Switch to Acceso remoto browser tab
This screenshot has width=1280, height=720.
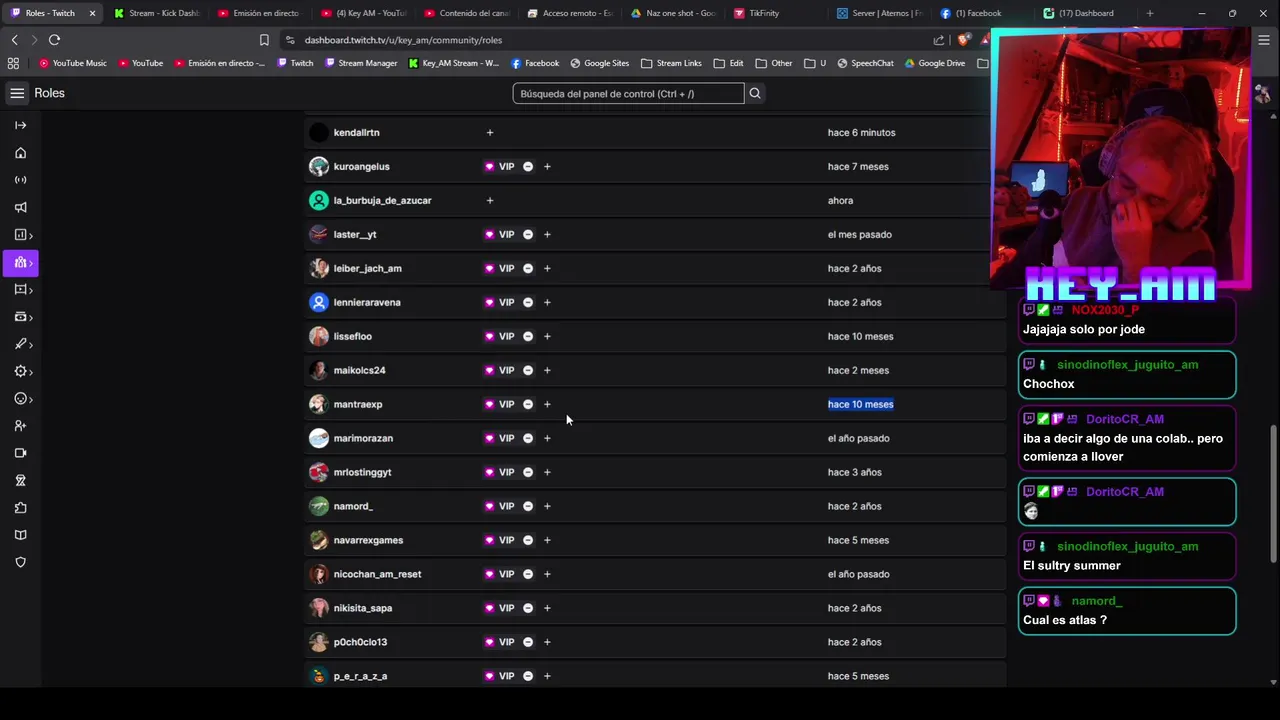coord(569,13)
